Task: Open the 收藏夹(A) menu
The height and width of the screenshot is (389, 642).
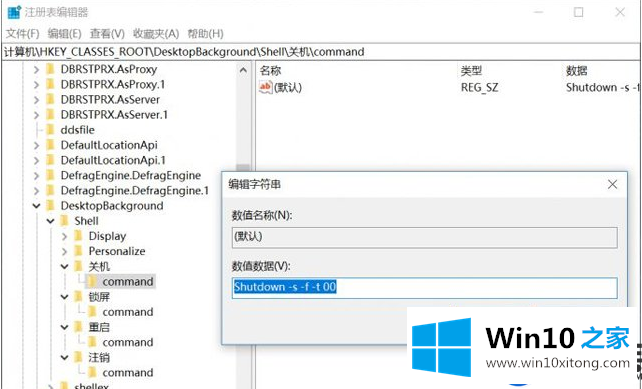Action: [156, 34]
